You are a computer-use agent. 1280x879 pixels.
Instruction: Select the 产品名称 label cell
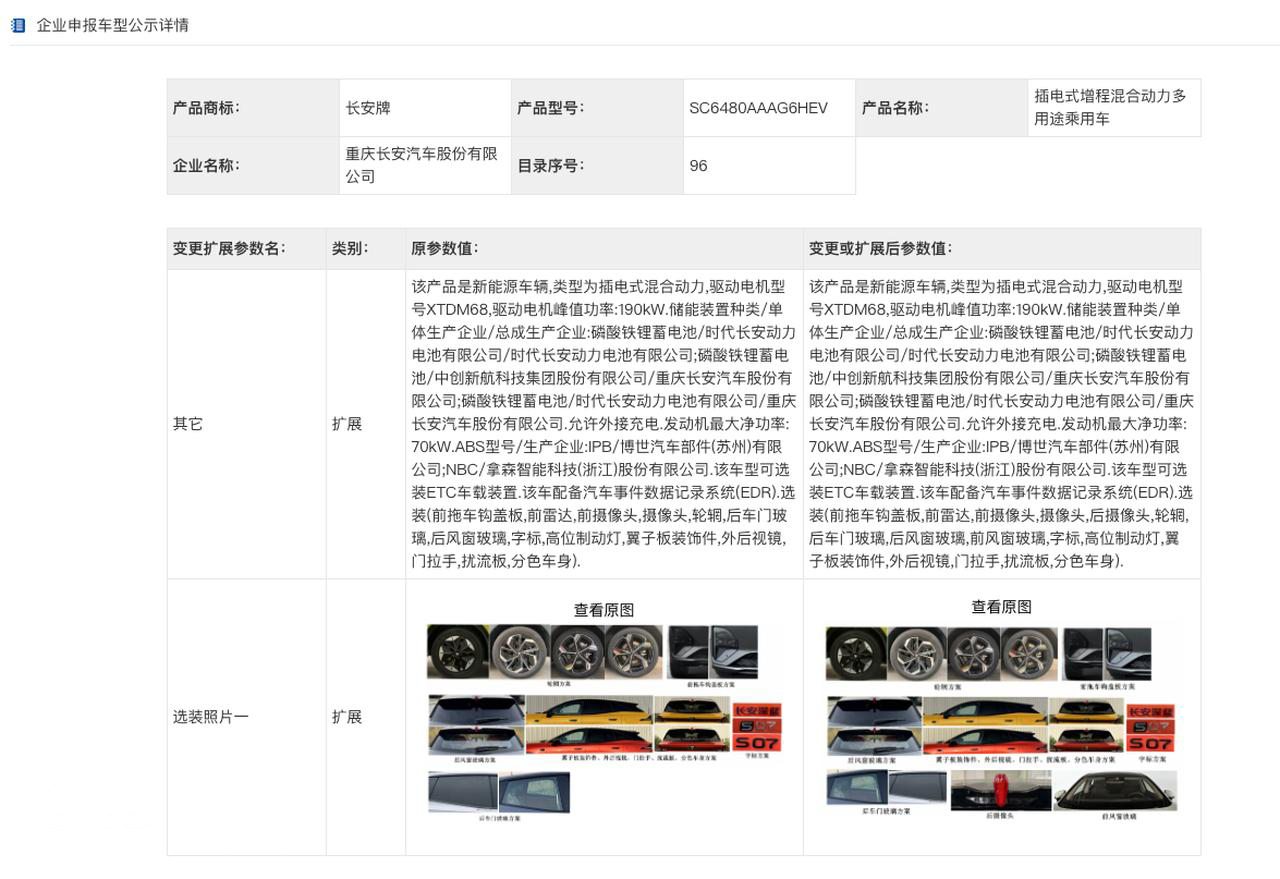(x=942, y=108)
